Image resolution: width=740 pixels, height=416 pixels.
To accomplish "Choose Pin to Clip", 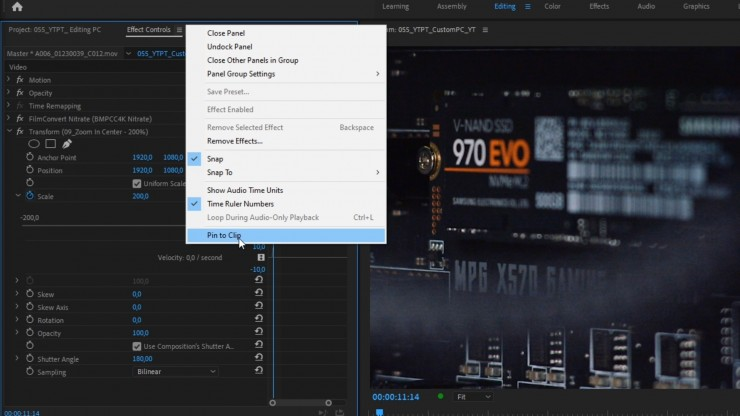I will [286, 235].
